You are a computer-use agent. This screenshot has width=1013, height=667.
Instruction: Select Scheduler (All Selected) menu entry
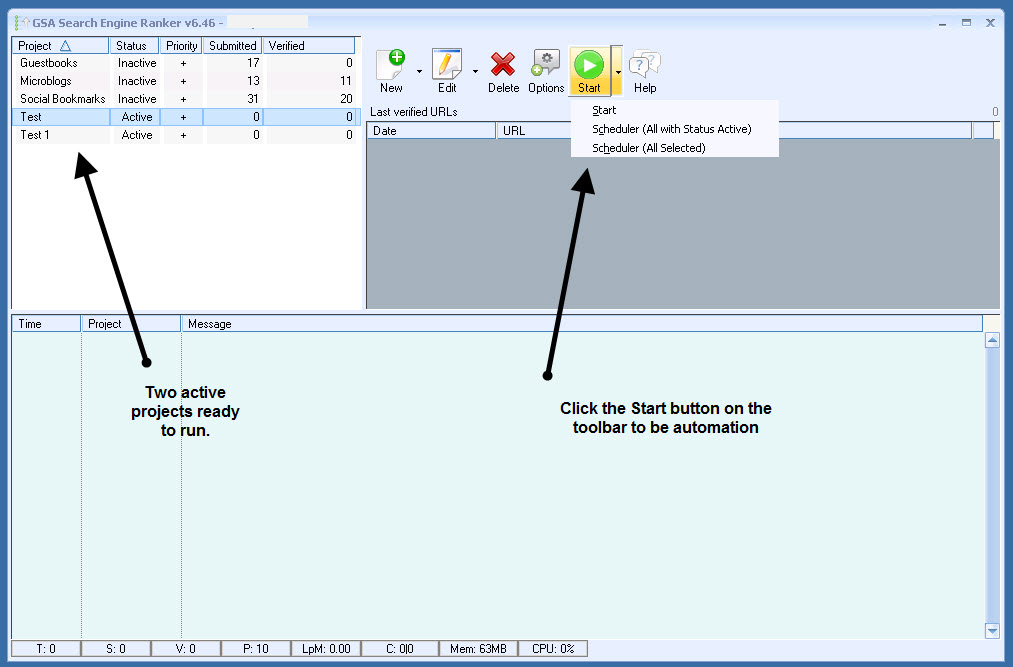click(648, 148)
